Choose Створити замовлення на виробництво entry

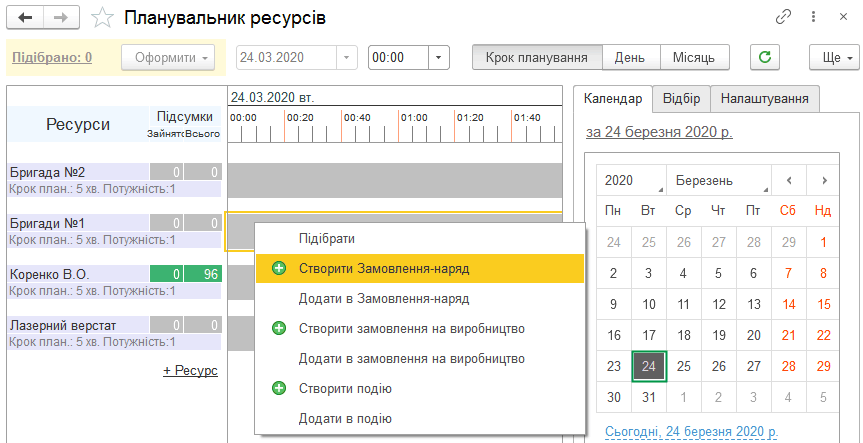419,329
